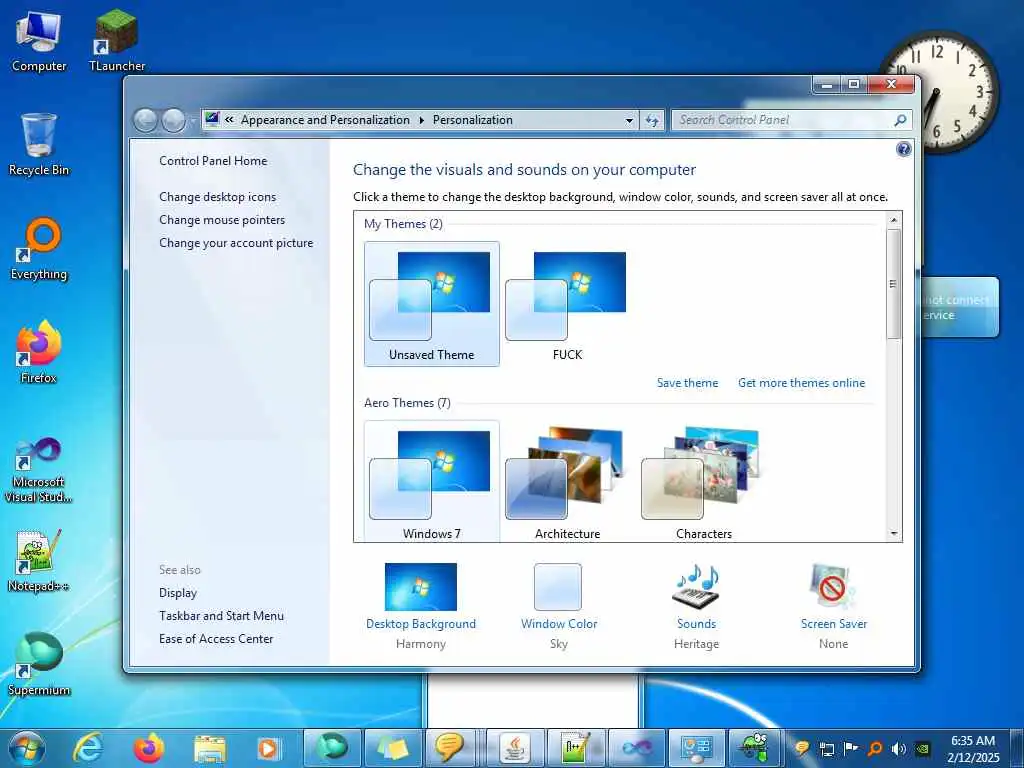Expand the breadcrumb arrow after Appearance and Personalization
This screenshot has height=768, width=1024.
(421, 120)
